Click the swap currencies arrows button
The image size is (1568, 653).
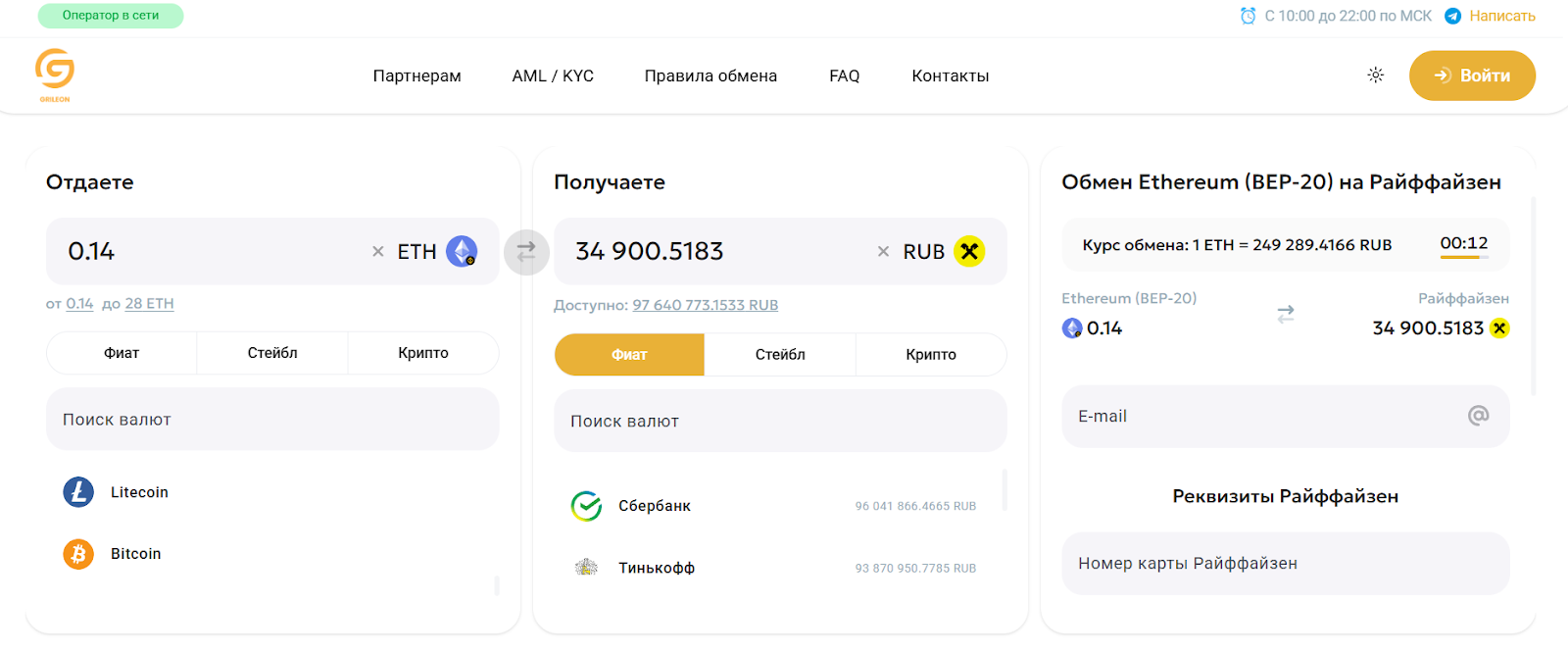(x=526, y=252)
